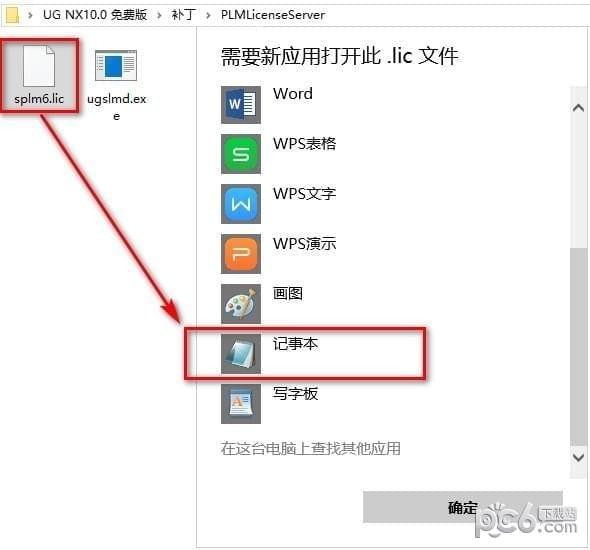
Task: Open 在这台电脑上查找其他应用 link
Action: click(311, 448)
